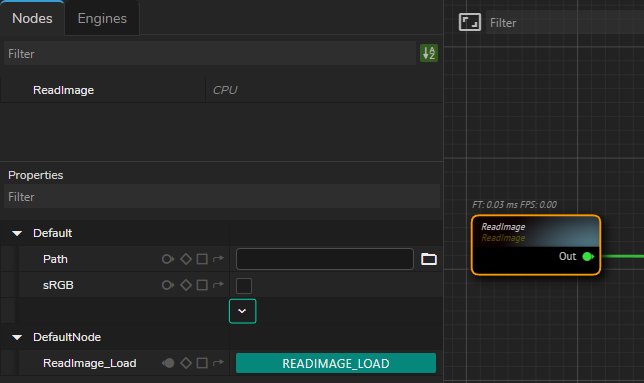The height and width of the screenshot is (383, 644).
Task: Open the folder browse icon for Path
Action: 429,259
